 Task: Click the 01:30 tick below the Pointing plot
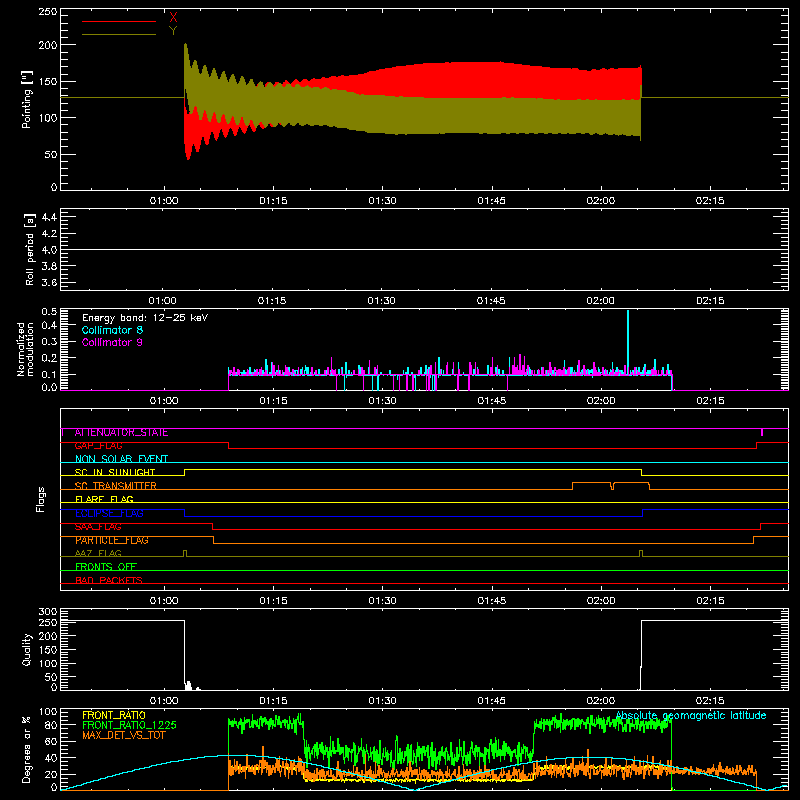(383, 201)
